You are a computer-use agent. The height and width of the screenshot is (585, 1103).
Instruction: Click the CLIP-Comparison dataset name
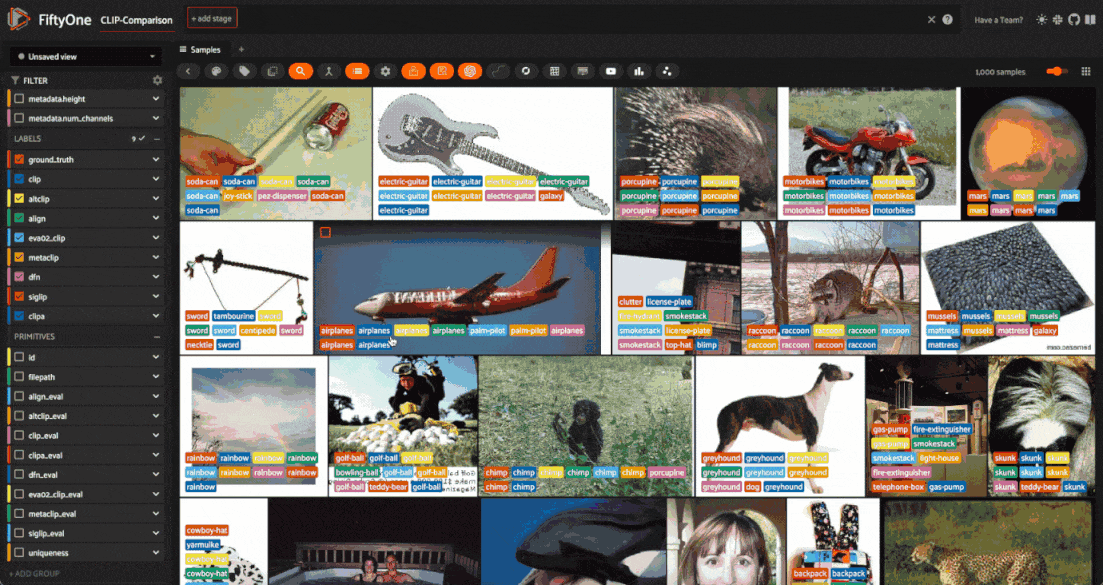[136, 20]
